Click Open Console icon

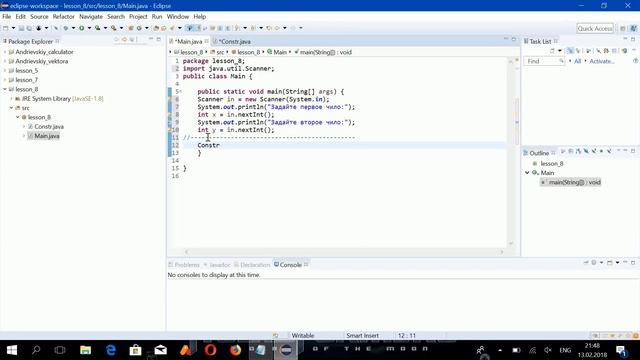609,262
